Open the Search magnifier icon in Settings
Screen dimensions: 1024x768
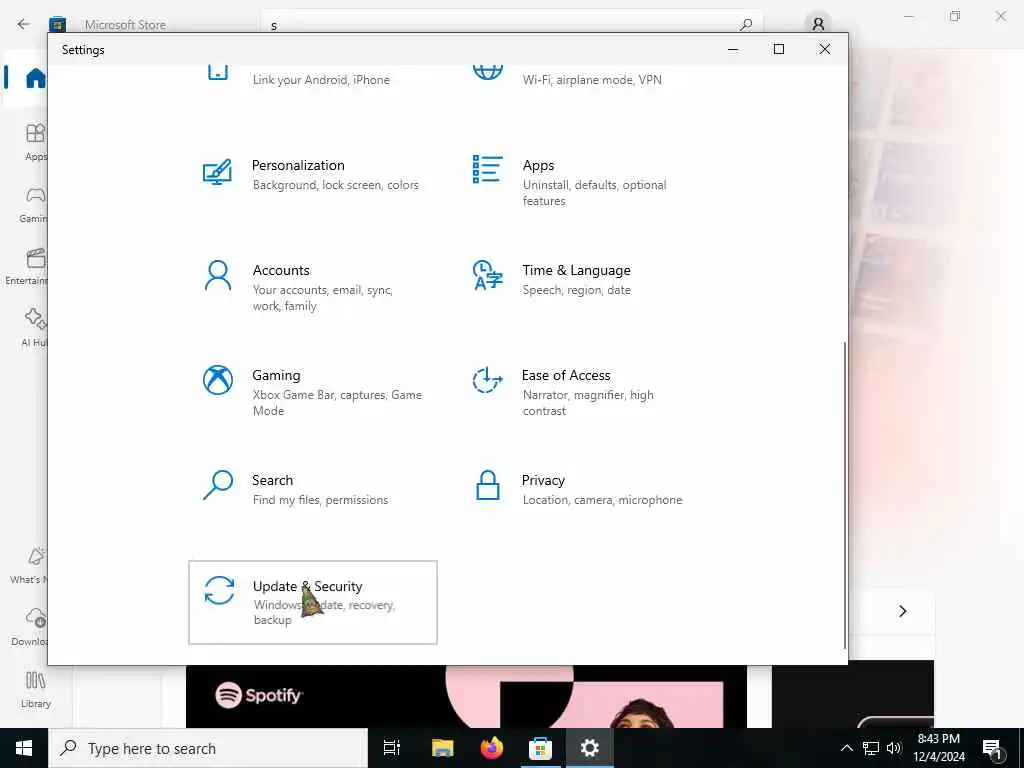[217, 485]
